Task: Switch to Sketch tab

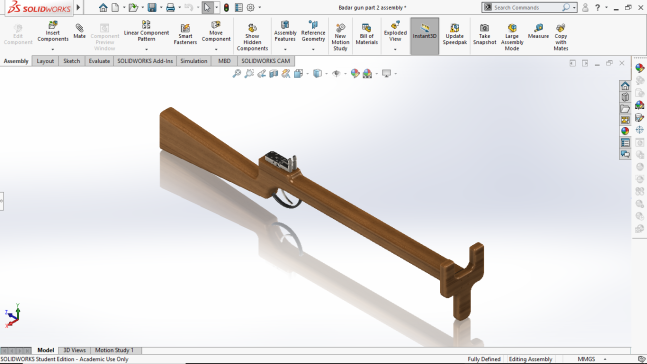Action: click(71, 61)
